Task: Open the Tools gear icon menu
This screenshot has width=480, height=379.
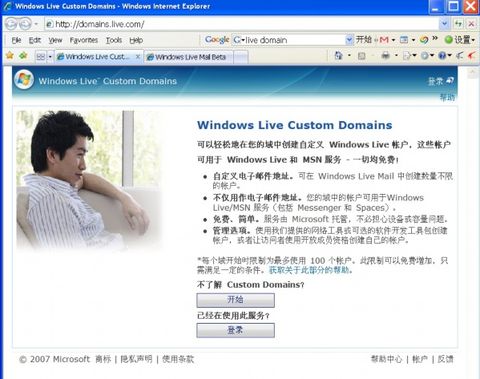Action: tap(427, 56)
